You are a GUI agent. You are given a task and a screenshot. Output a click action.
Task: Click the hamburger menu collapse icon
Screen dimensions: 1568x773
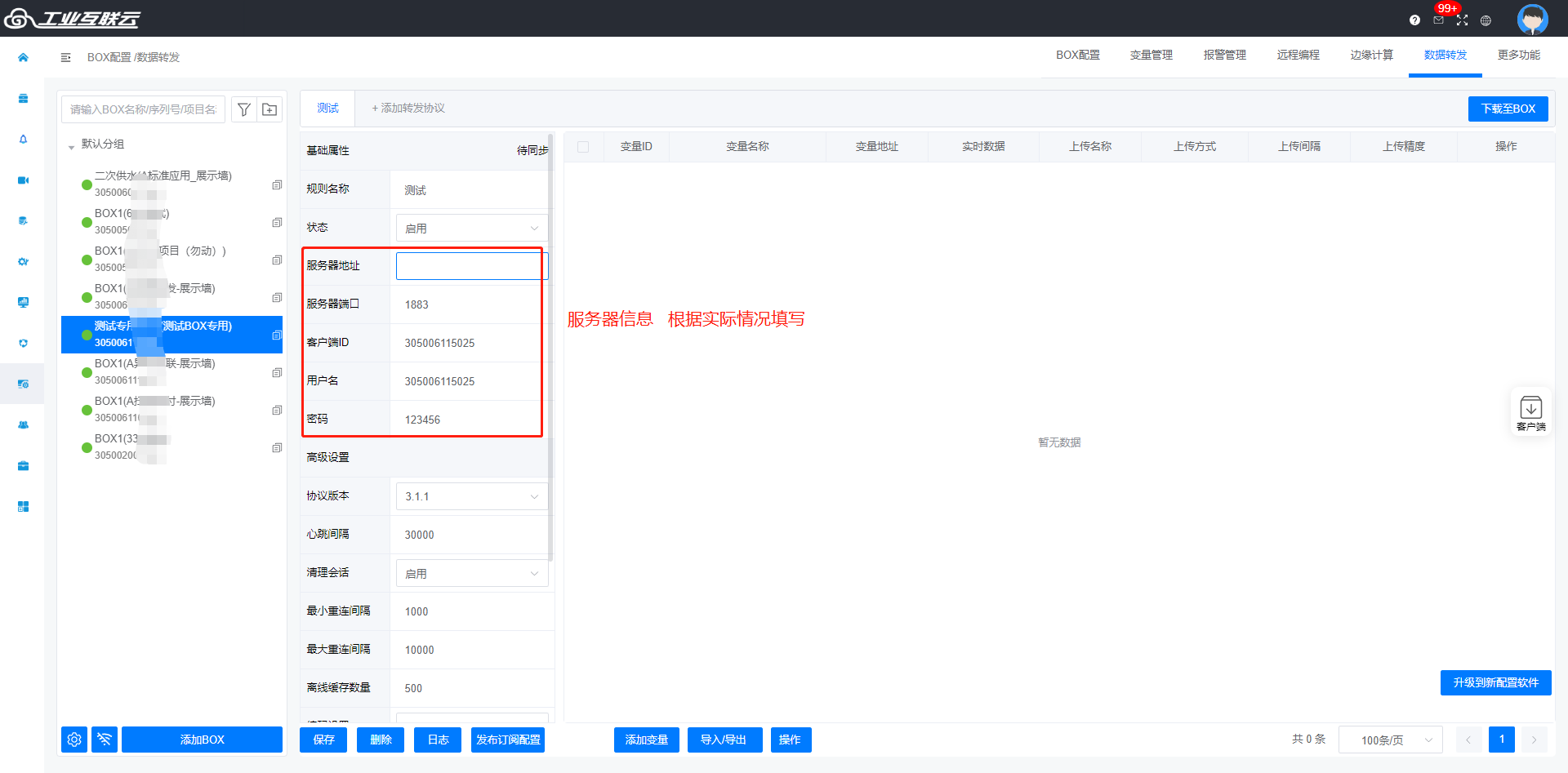click(66, 57)
